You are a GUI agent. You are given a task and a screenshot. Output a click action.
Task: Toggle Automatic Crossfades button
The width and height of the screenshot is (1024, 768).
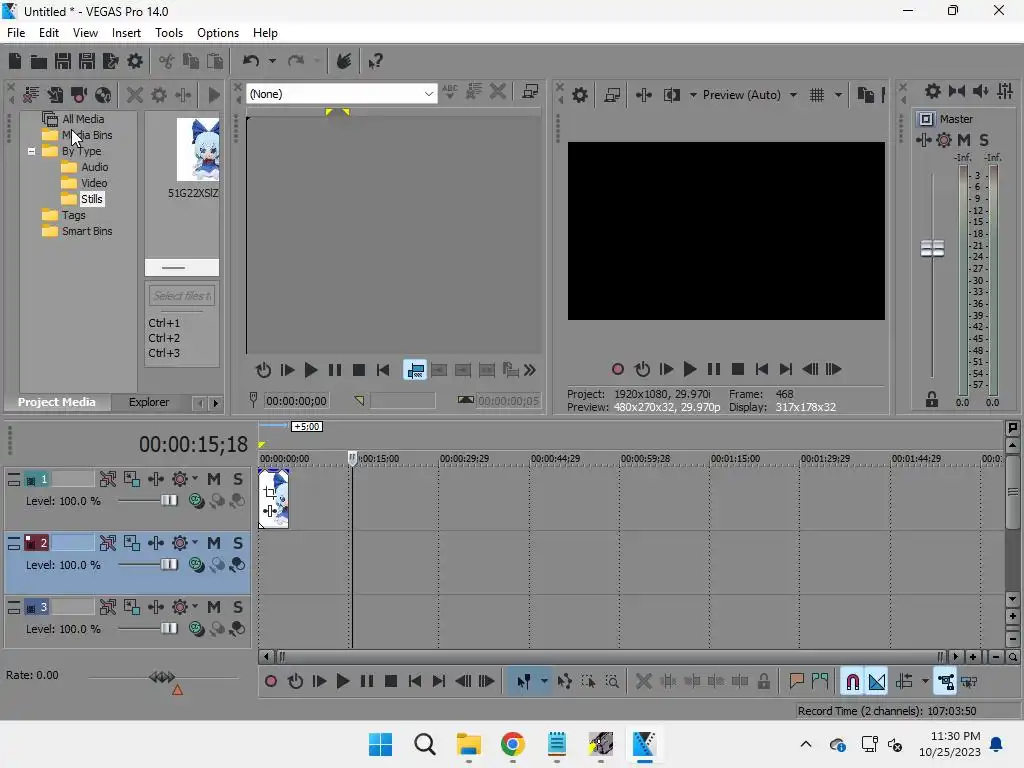[877, 682]
